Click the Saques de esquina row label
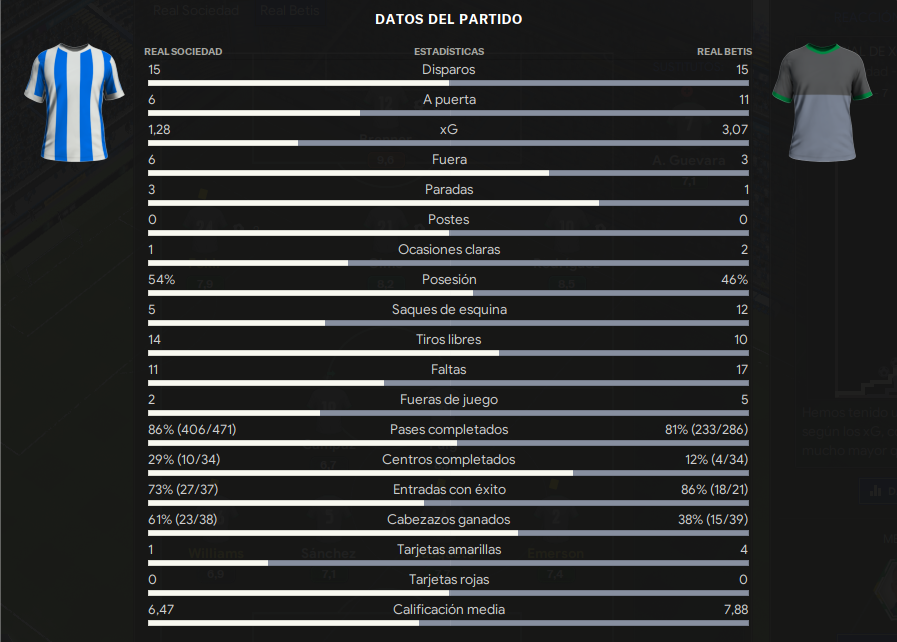The height and width of the screenshot is (642, 897). click(449, 310)
